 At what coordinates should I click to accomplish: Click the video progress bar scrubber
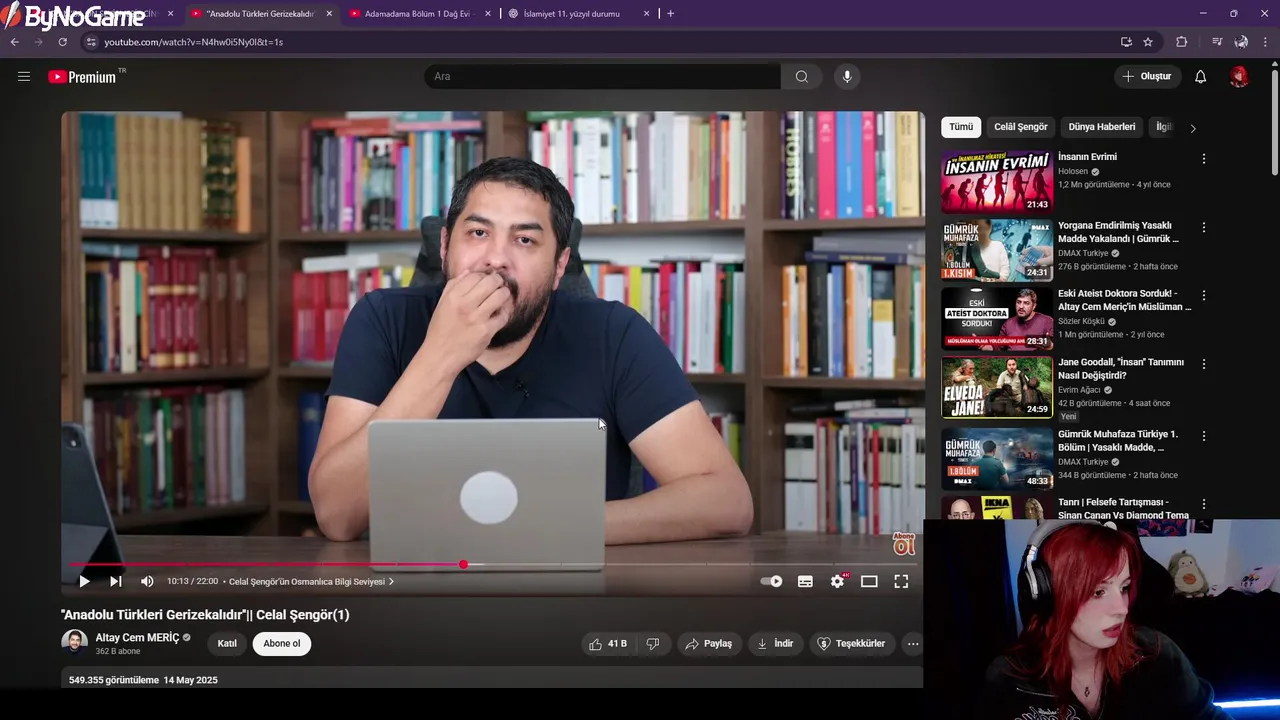click(463, 565)
